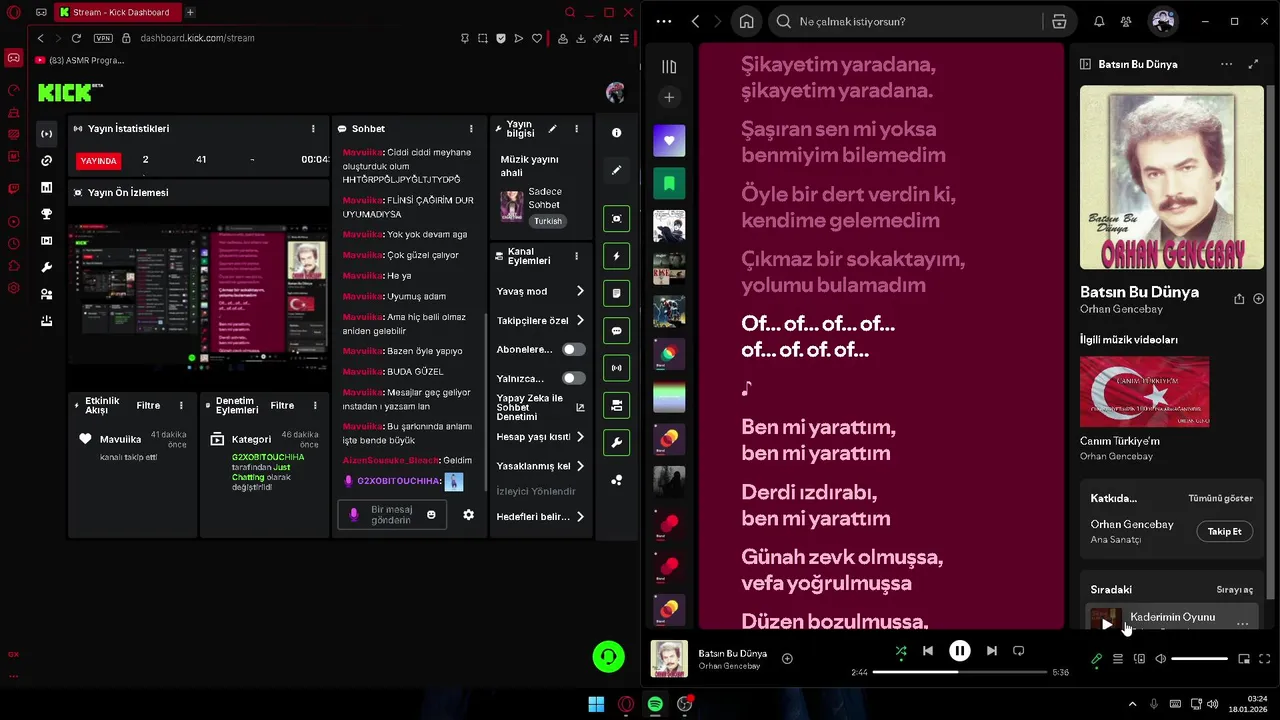Open Opera main menu hamburger icon
Screen dimensions: 1280x720
pos(625,38)
